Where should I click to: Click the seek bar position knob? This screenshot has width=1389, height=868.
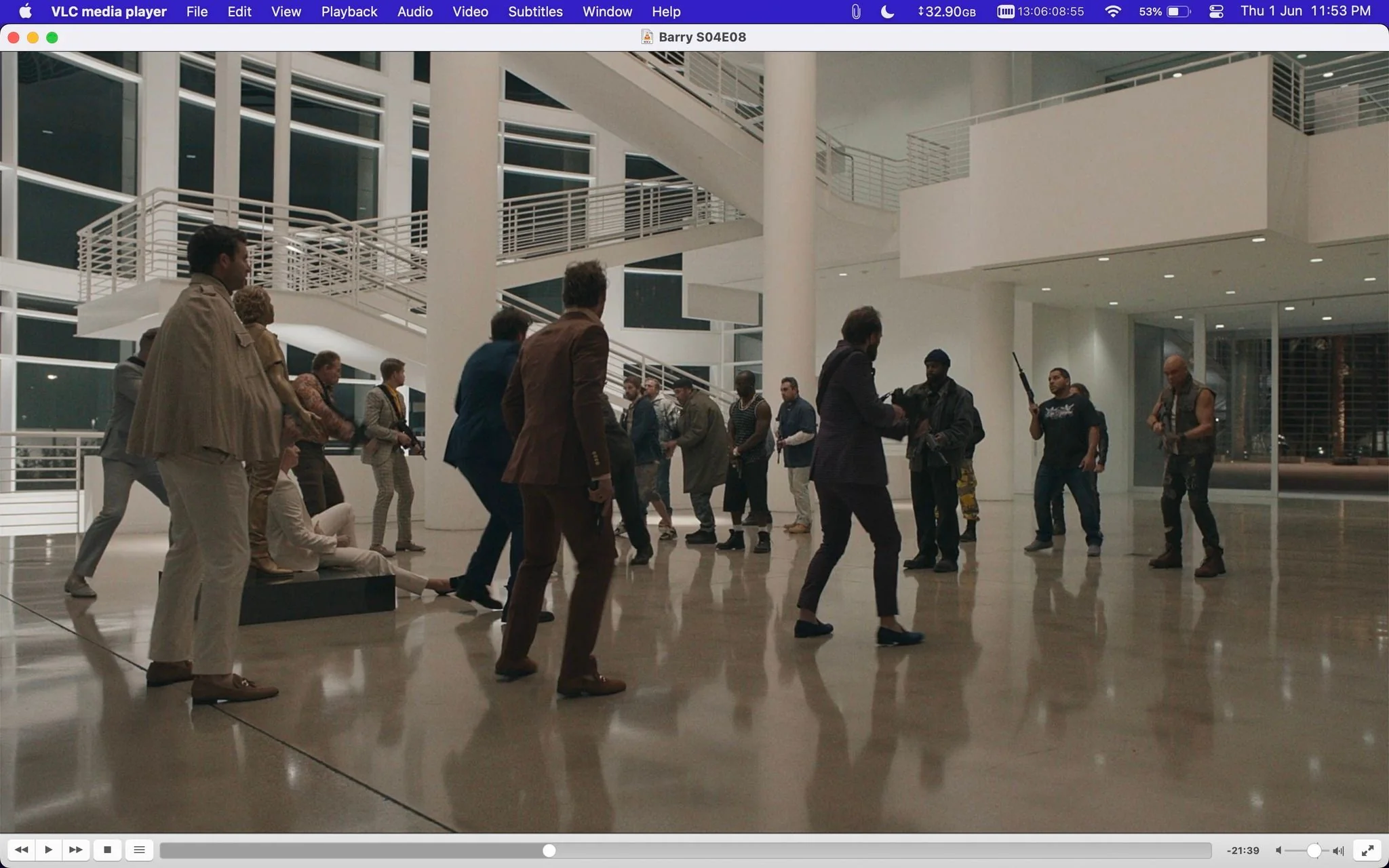coord(549,850)
